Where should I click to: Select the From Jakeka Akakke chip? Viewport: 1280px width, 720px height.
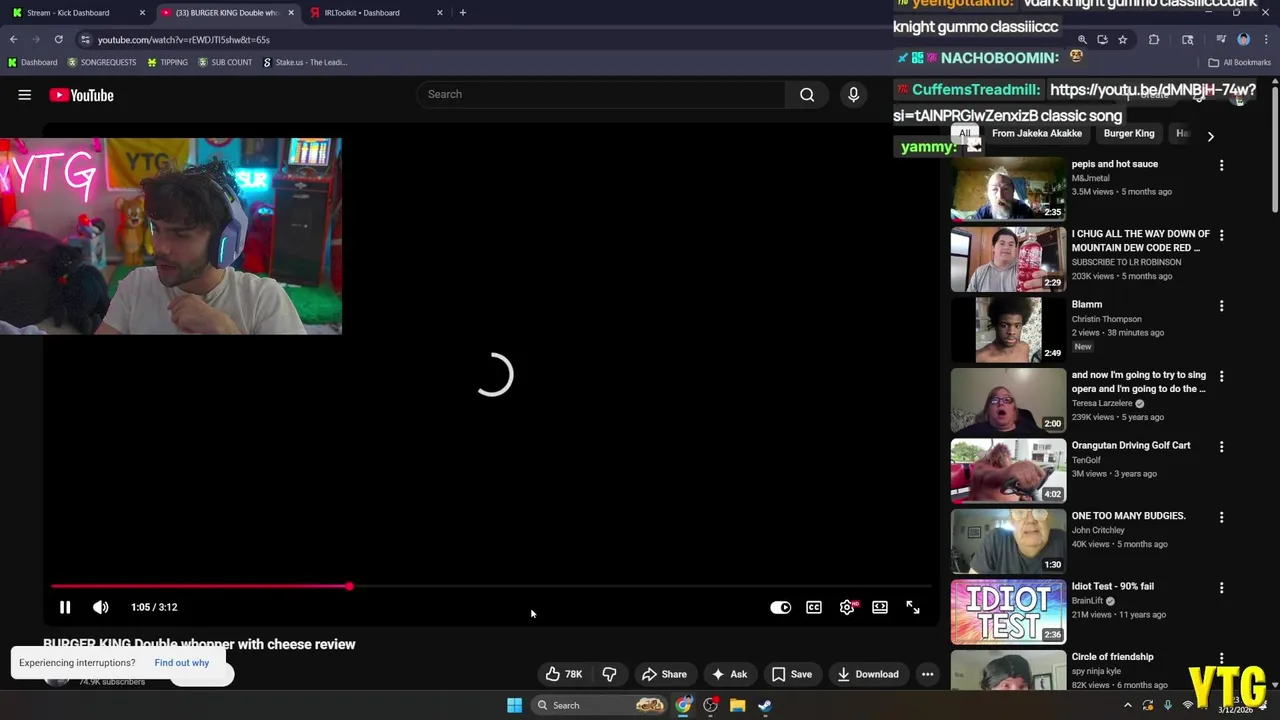(x=1037, y=133)
